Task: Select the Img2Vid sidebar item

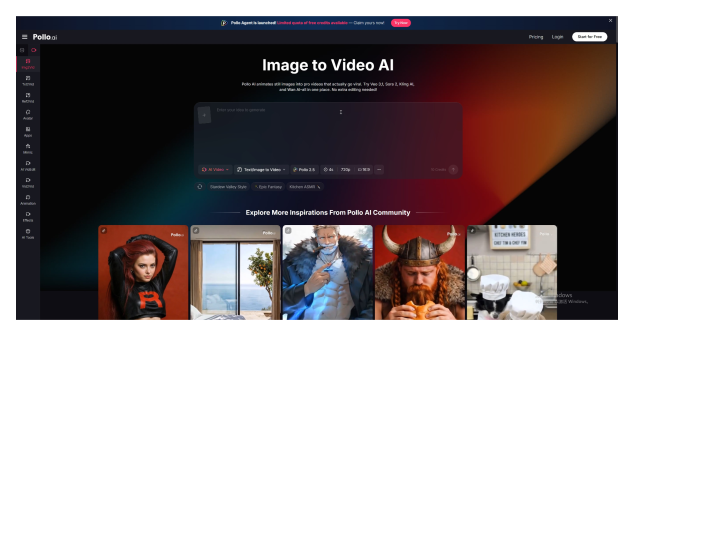Action: pyautogui.click(x=28, y=64)
